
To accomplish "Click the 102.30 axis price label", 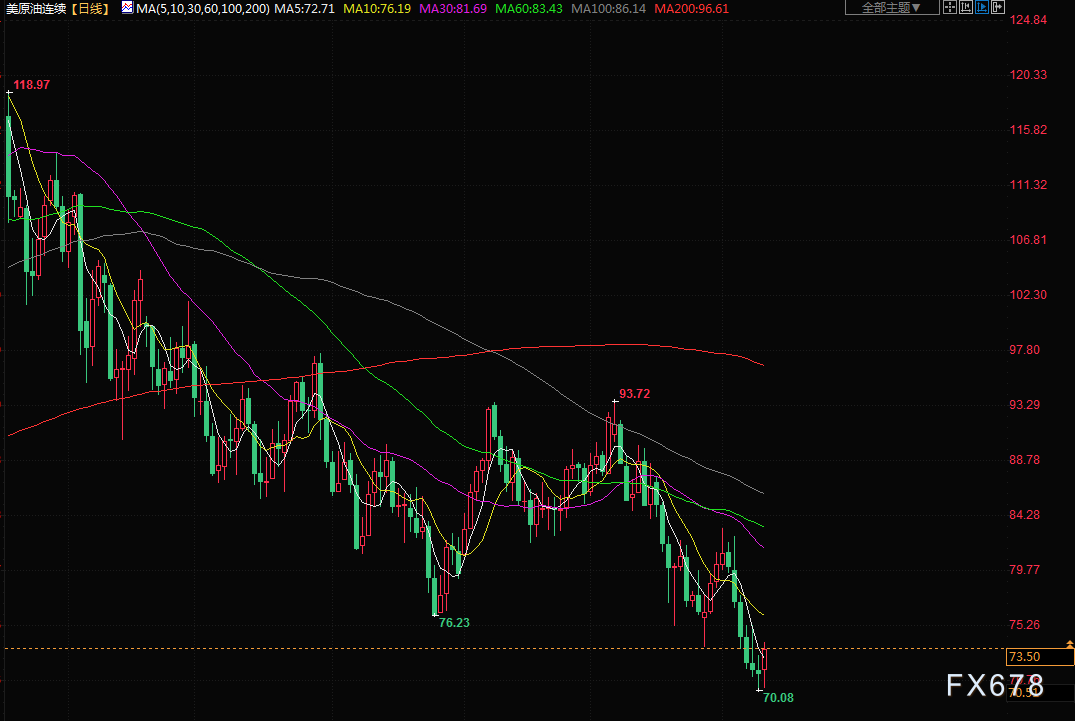I will 1028,295.
